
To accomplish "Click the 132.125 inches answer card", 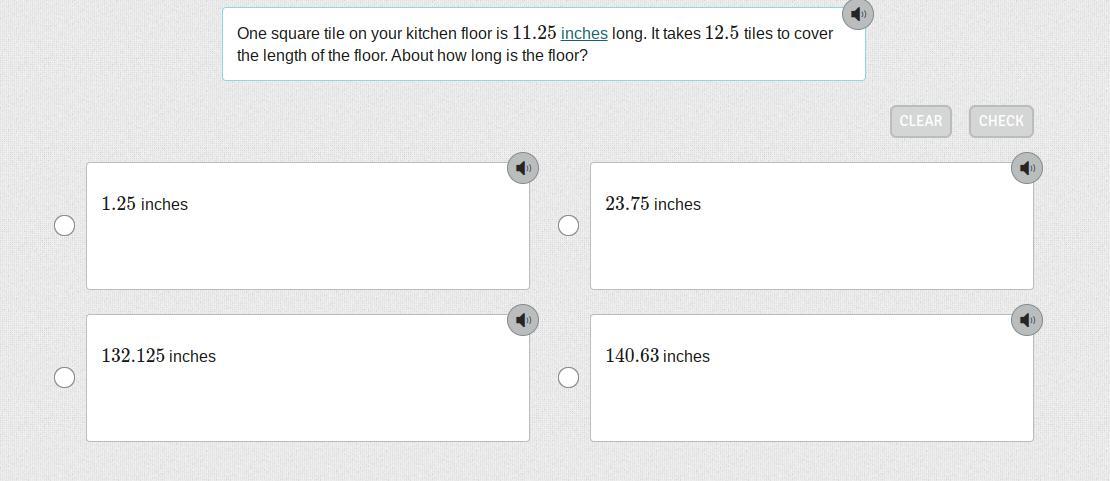I will click(x=308, y=392).
